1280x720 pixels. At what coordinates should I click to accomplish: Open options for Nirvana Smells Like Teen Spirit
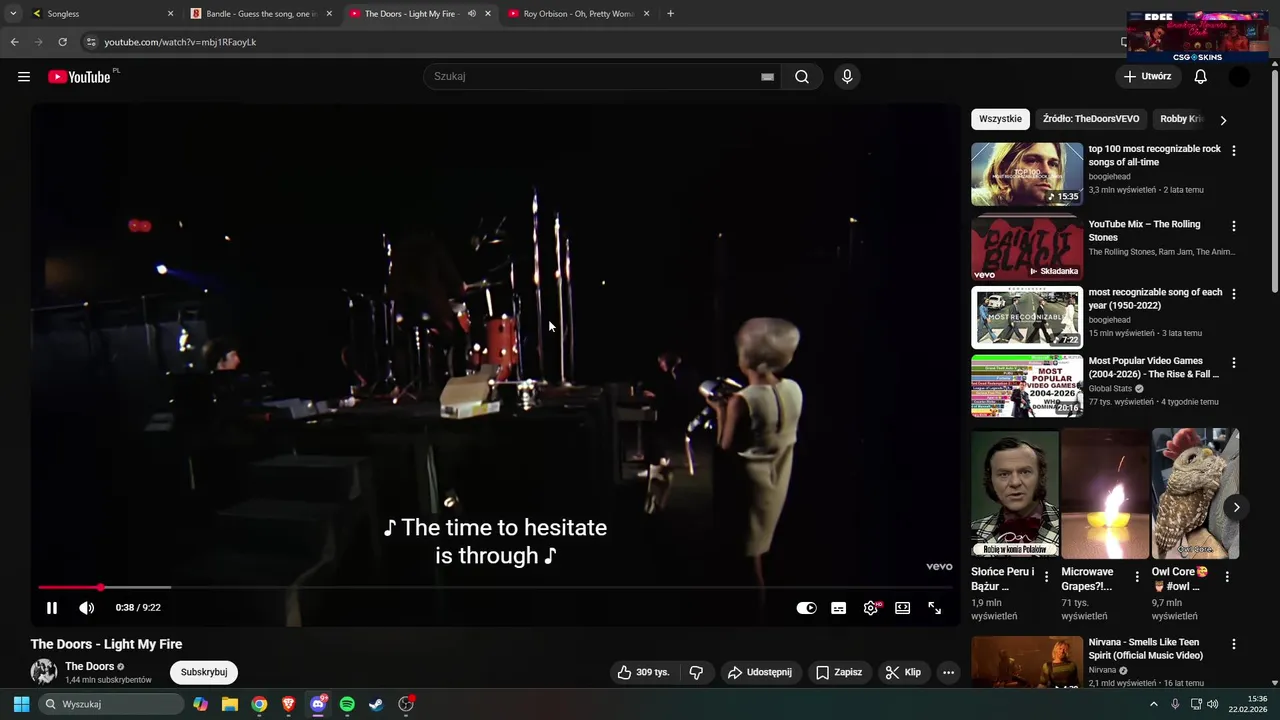tap(1233, 645)
